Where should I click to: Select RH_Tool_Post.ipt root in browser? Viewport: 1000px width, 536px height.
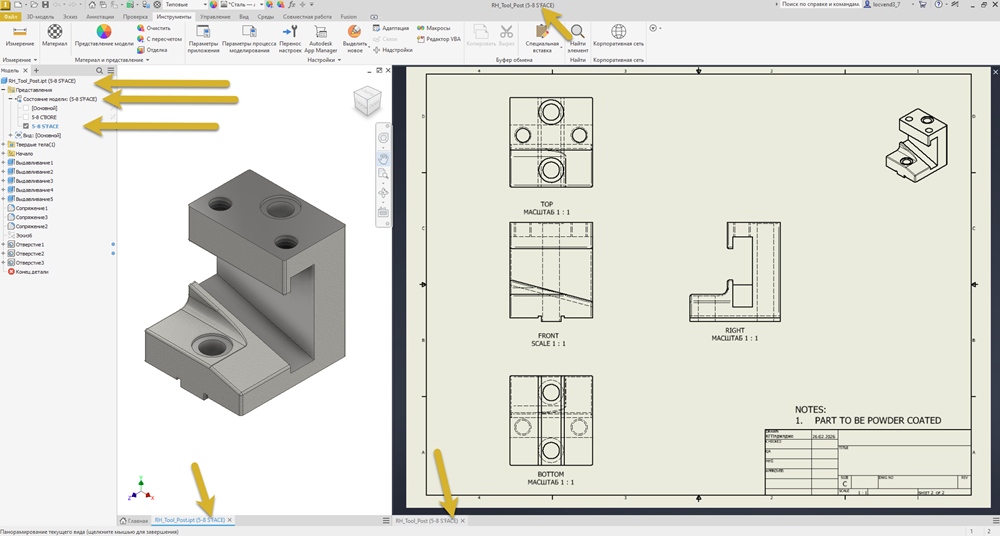pos(38,81)
